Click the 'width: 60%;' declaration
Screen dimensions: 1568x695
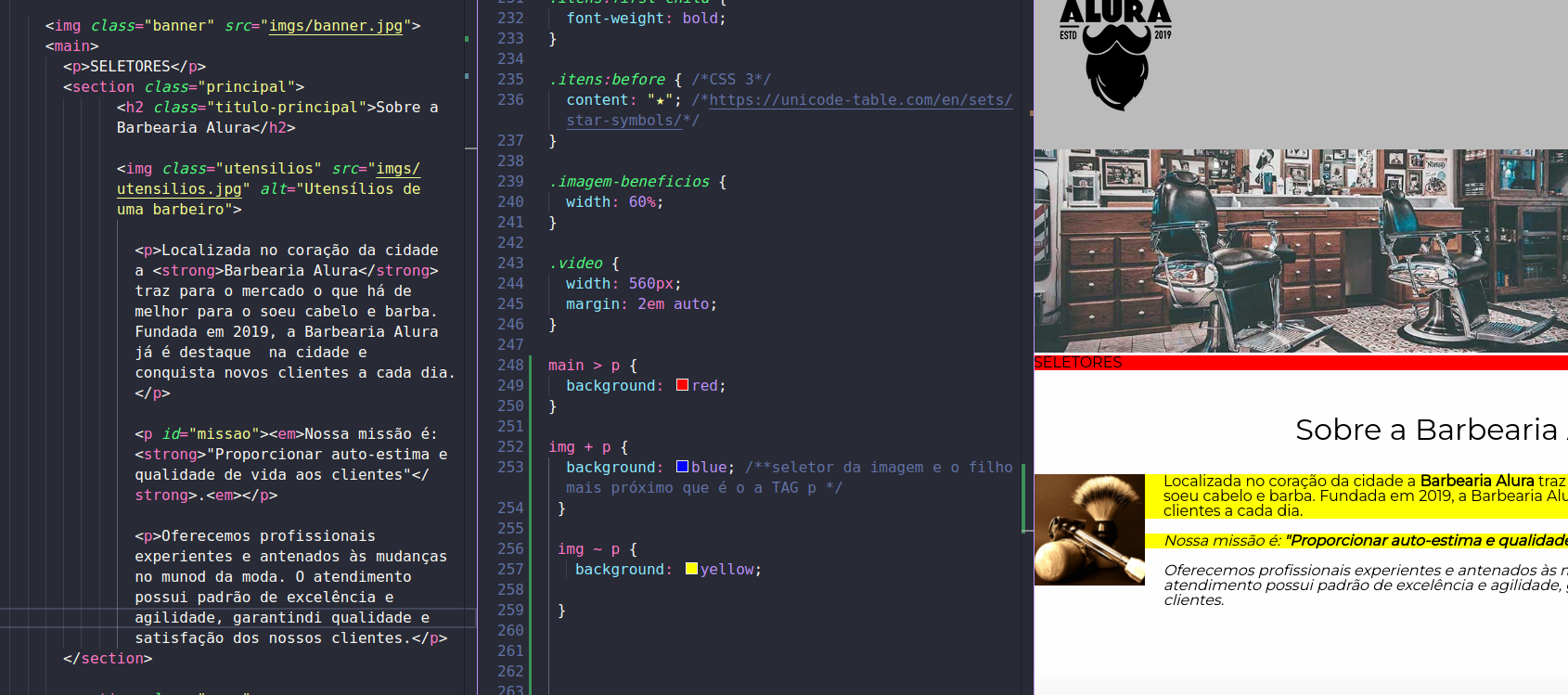click(x=614, y=202)
